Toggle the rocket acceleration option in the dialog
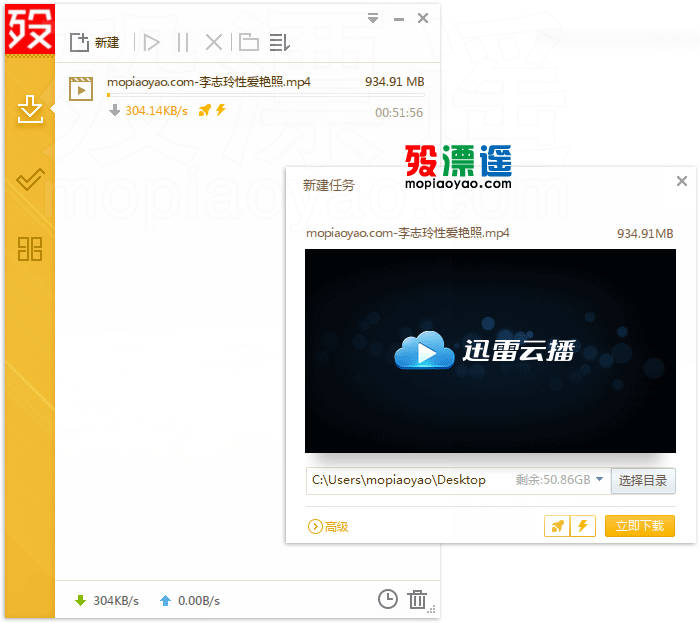The width and height of the screenshot is (700, 623). click(x=557, y=526)
